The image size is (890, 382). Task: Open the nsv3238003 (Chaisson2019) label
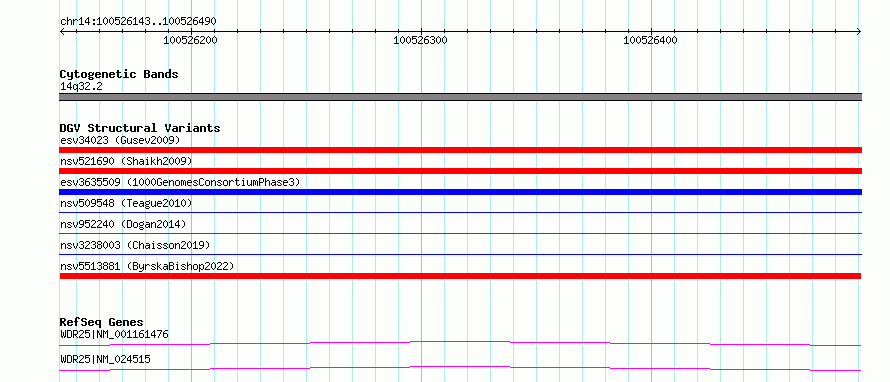point(135,245)
